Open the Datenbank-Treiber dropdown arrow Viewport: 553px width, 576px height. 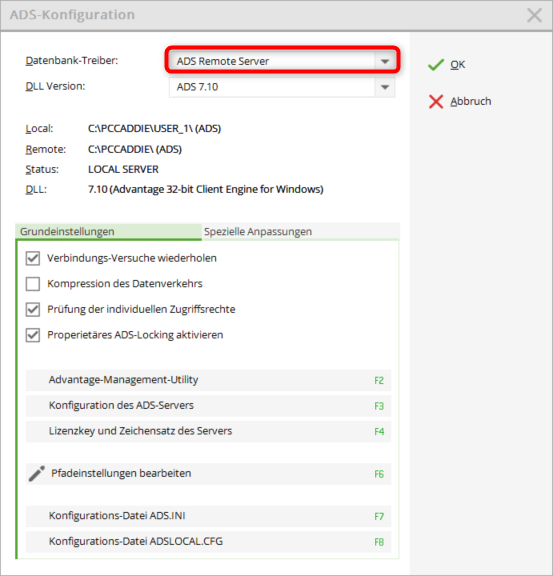(385, 61)
